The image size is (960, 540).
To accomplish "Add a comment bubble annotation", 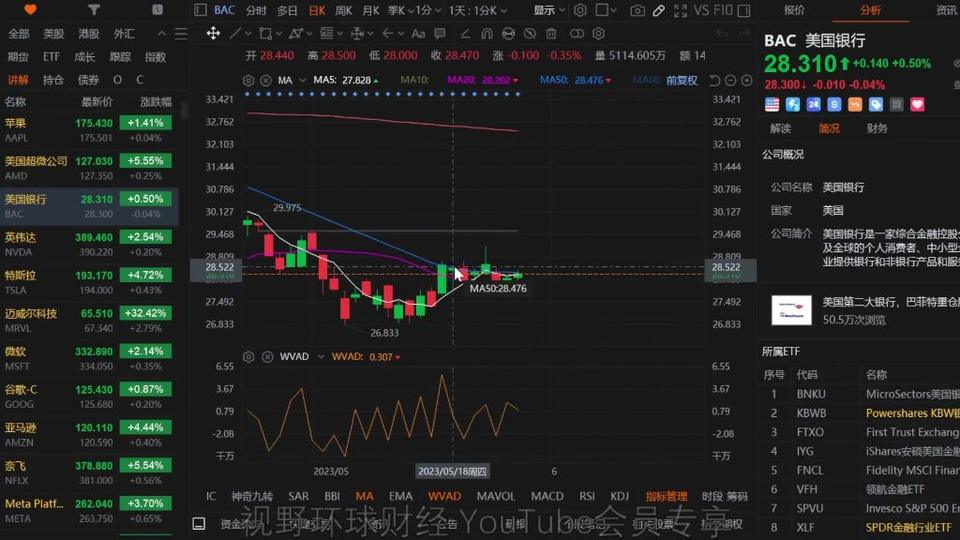I will pyautogui.click(x=440, y=34).
